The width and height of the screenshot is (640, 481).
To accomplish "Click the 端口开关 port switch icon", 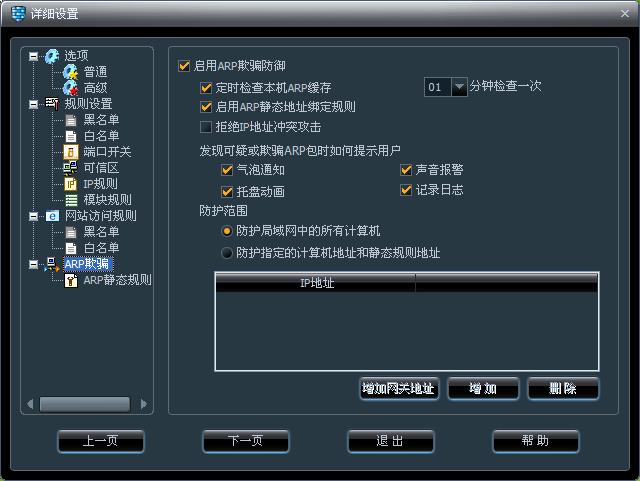I will point(71,152).
